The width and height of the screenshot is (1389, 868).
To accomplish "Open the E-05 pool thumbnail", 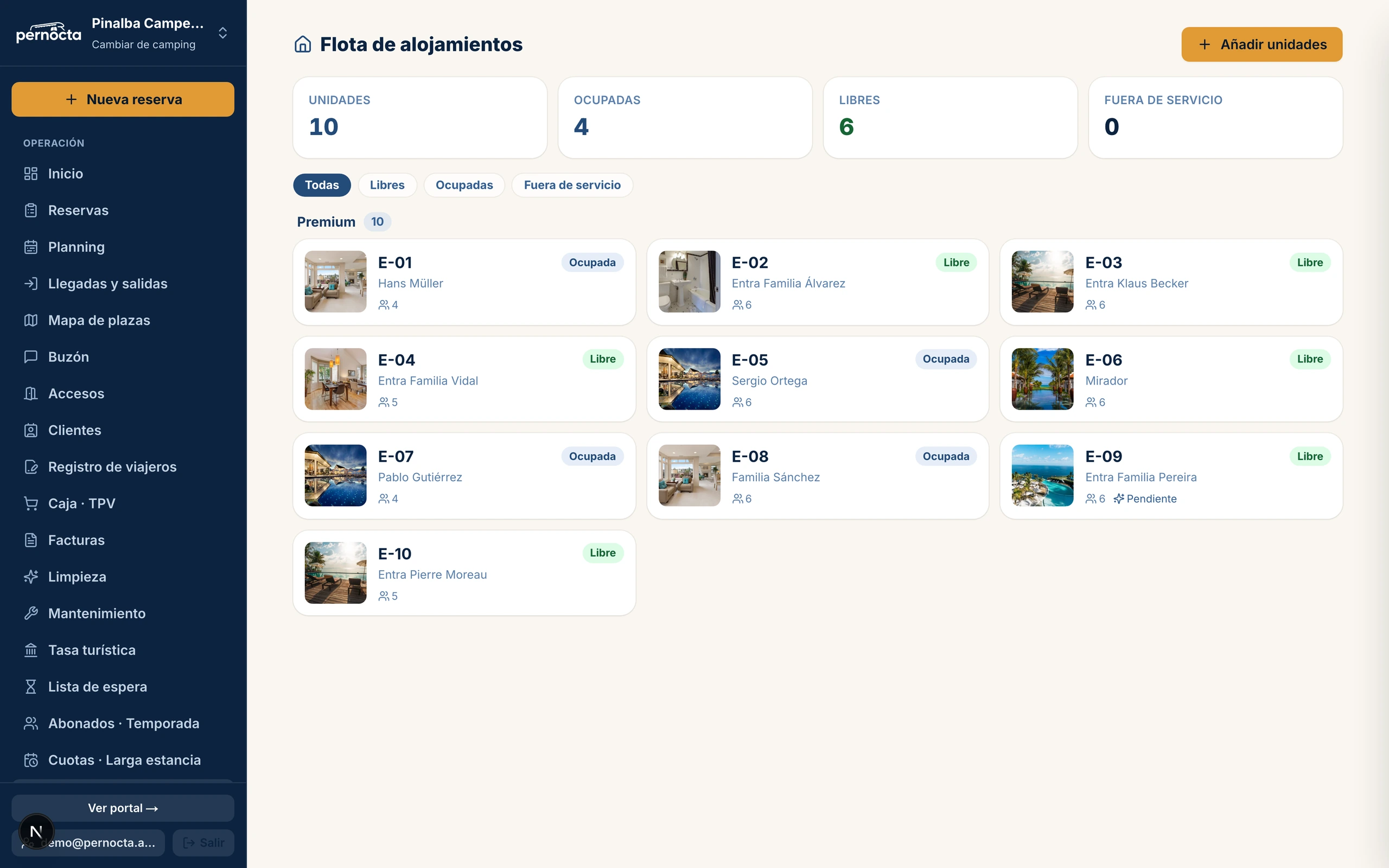I will (689, 379).
